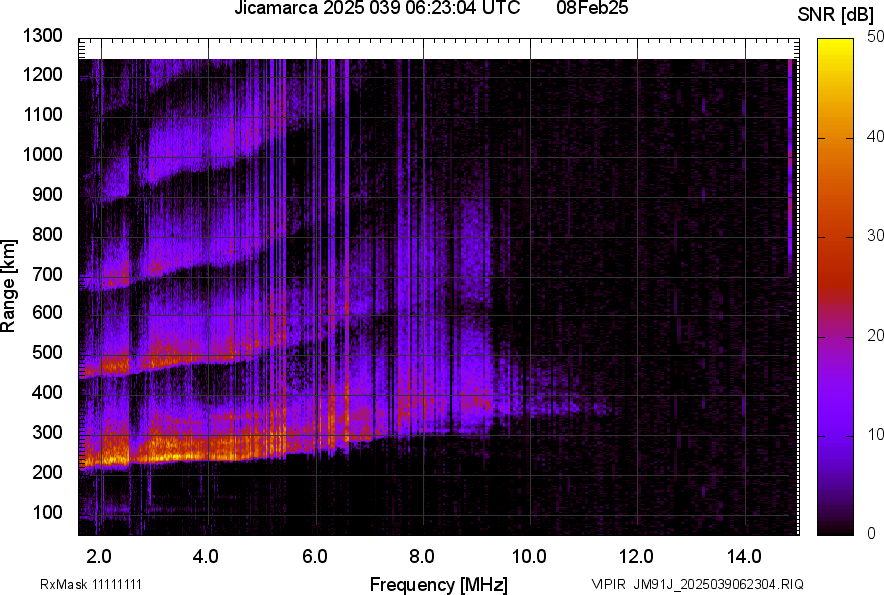Click the 10.0 tick on the frequency axis

point(529,556)
